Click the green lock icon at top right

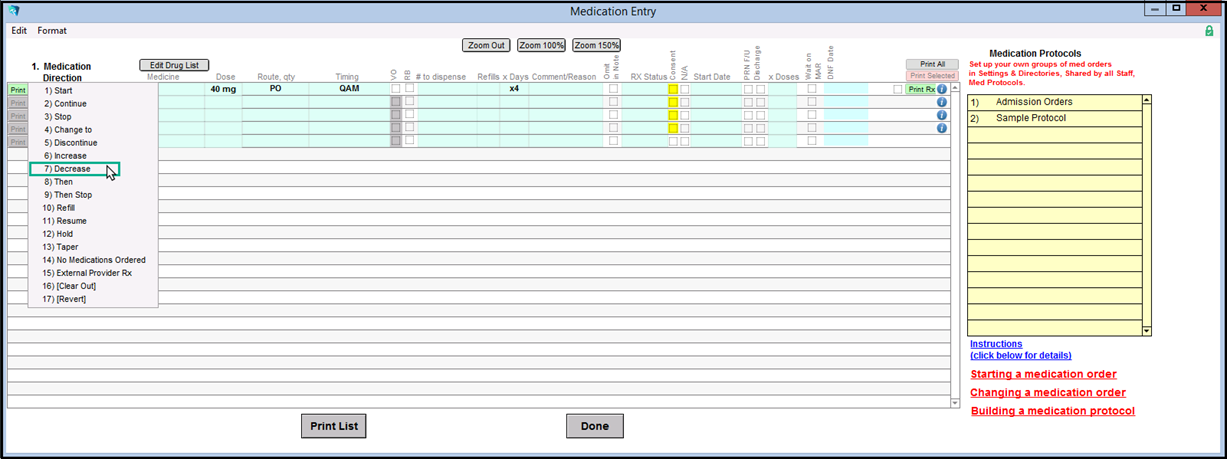pyautogui.click(x=1209, y=31)
